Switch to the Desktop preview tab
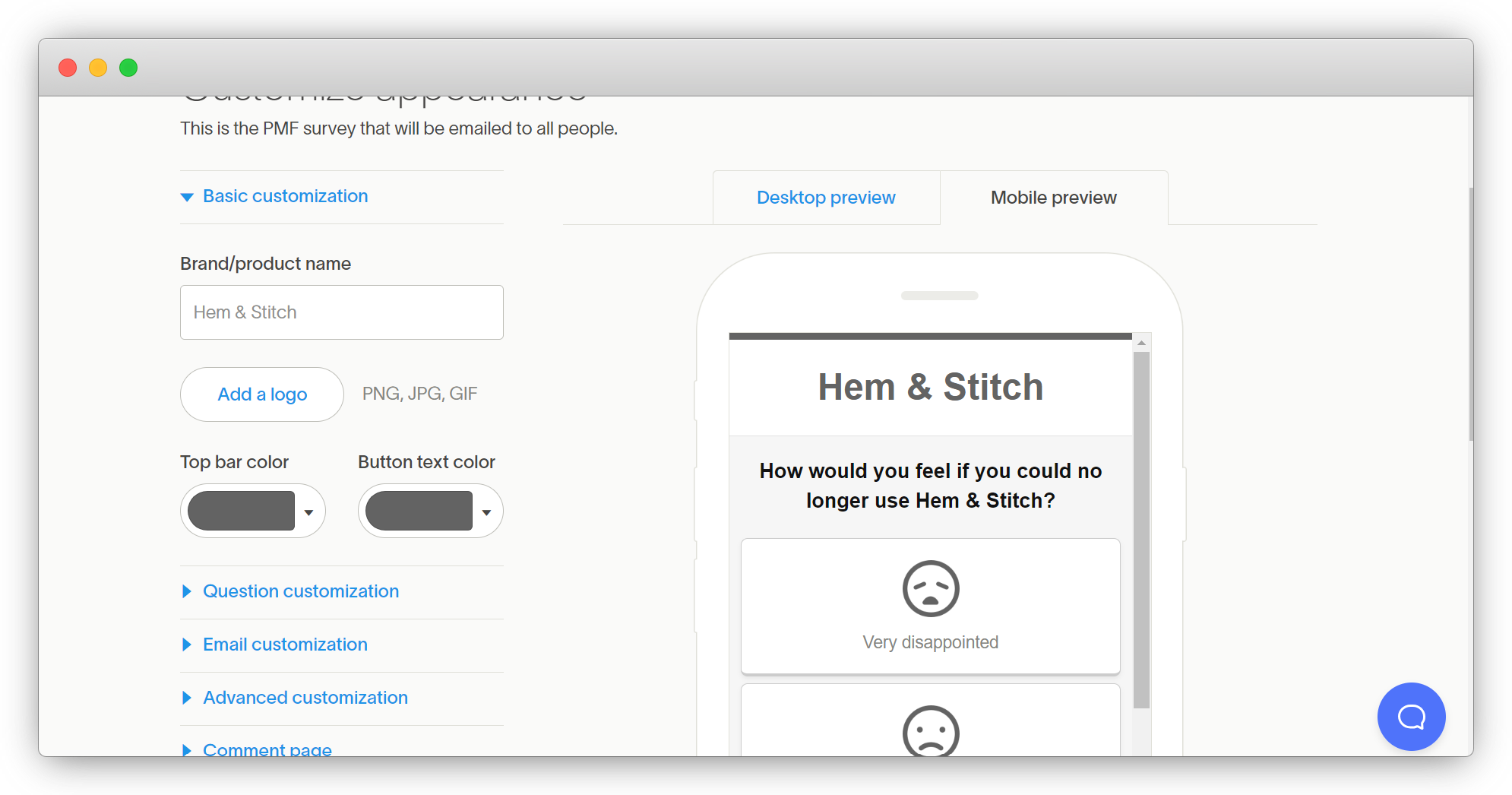Viewport: 1512px width, 795px height. coord(826,198)
